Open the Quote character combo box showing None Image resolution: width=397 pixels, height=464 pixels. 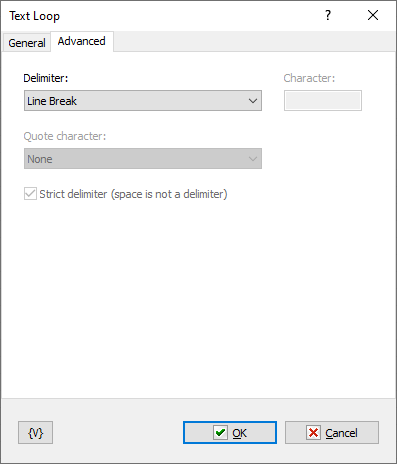coord(143,159)
